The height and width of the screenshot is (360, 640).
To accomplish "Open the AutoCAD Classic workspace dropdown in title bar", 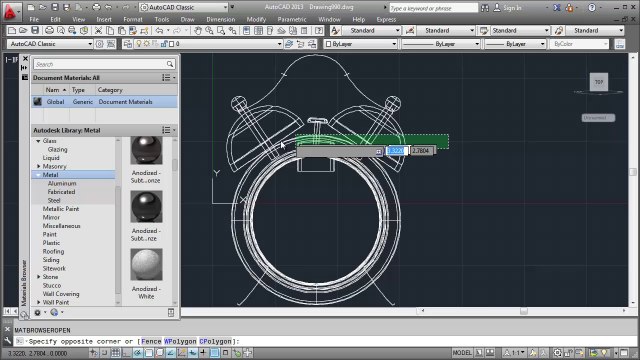I will click(x=184, y=7).
